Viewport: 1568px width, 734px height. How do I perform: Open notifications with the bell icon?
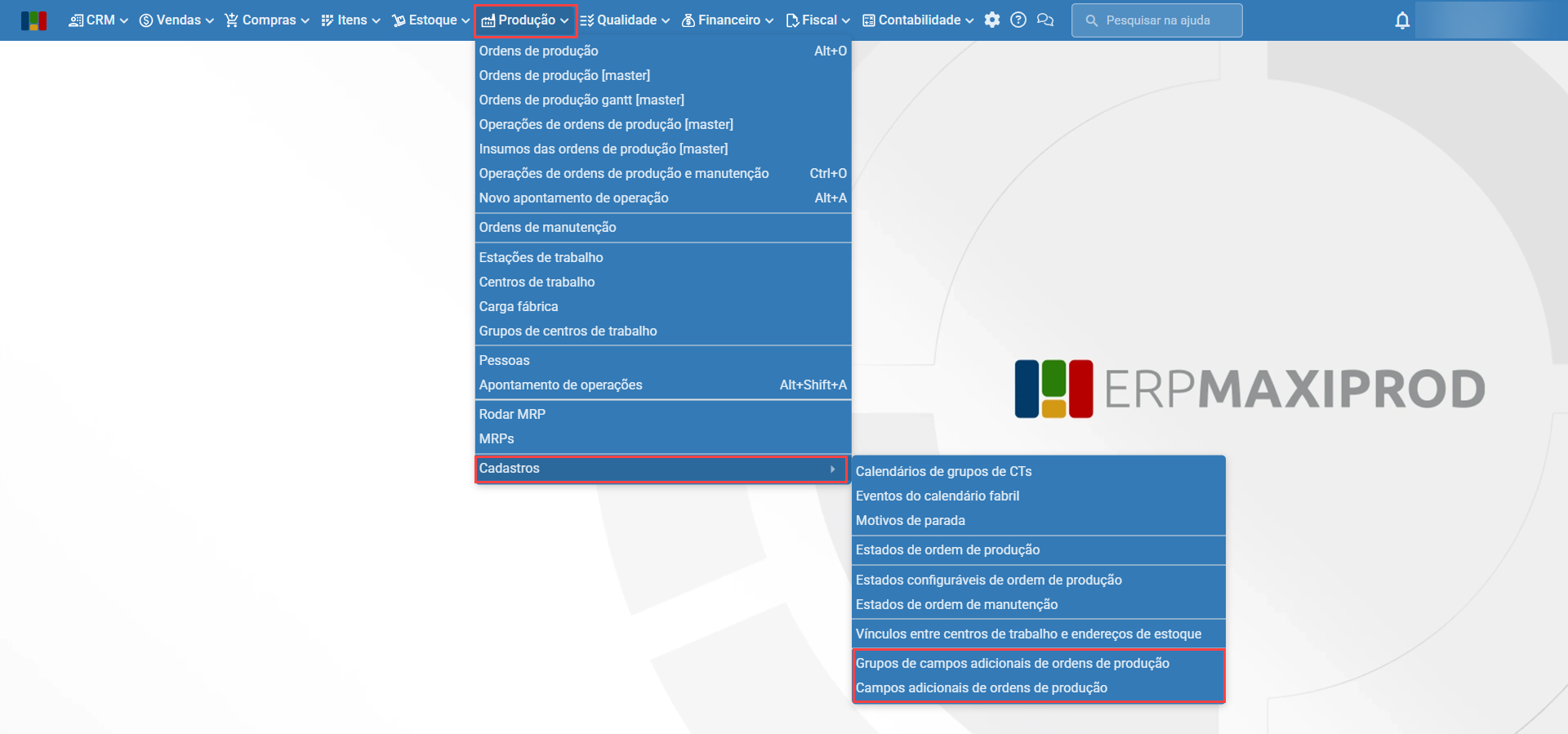click(1402, 20)
